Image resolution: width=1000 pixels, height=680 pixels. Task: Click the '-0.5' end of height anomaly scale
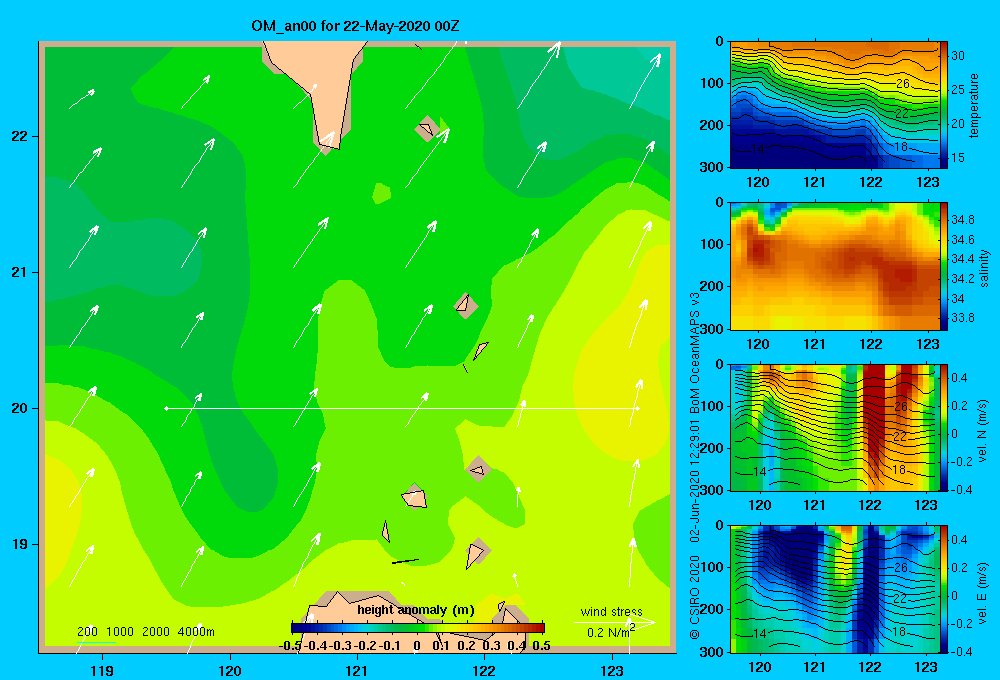point(291,646)
